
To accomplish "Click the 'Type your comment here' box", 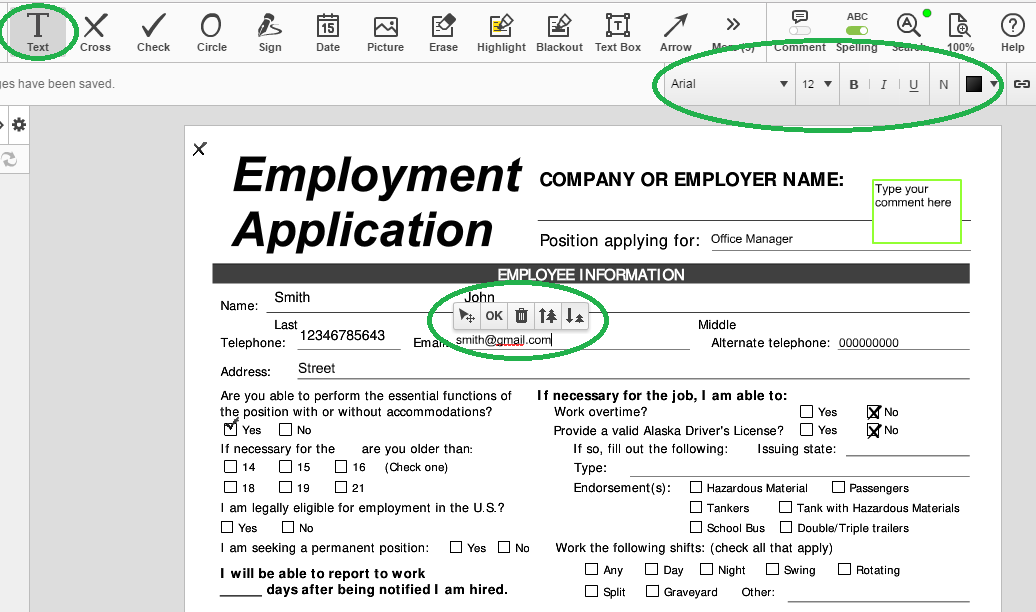I will 916,211.
